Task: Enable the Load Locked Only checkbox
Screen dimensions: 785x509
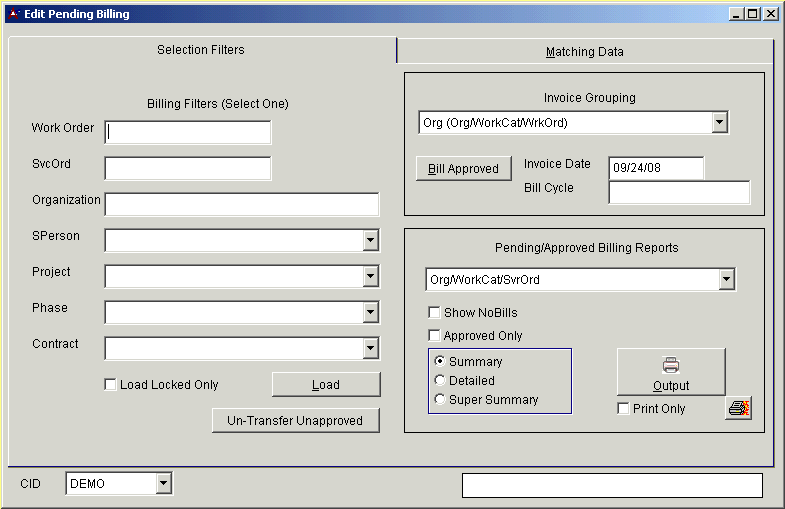Action: 110,385
